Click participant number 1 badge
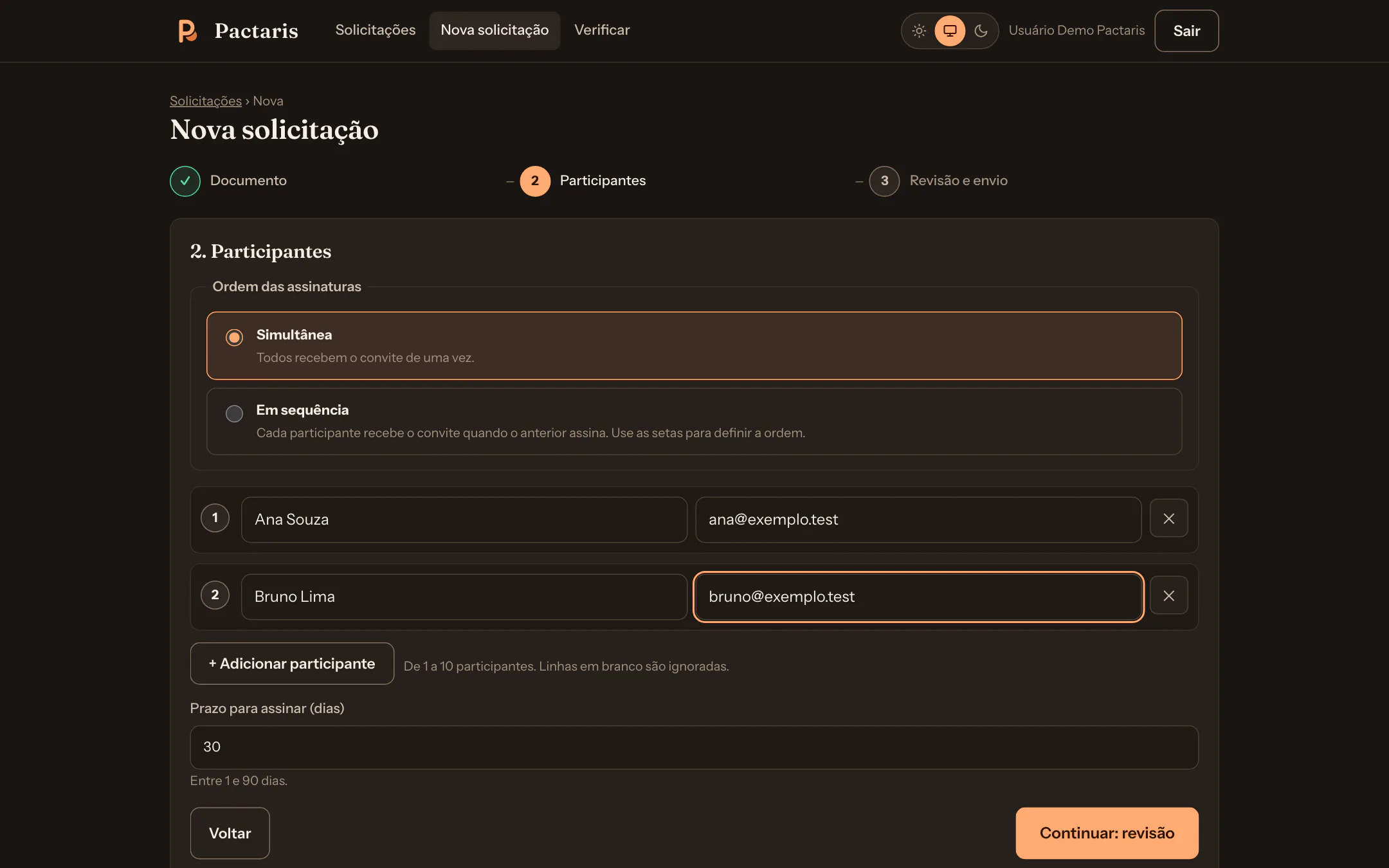This screenshot has width=1389, height=868. coord(215,518)
